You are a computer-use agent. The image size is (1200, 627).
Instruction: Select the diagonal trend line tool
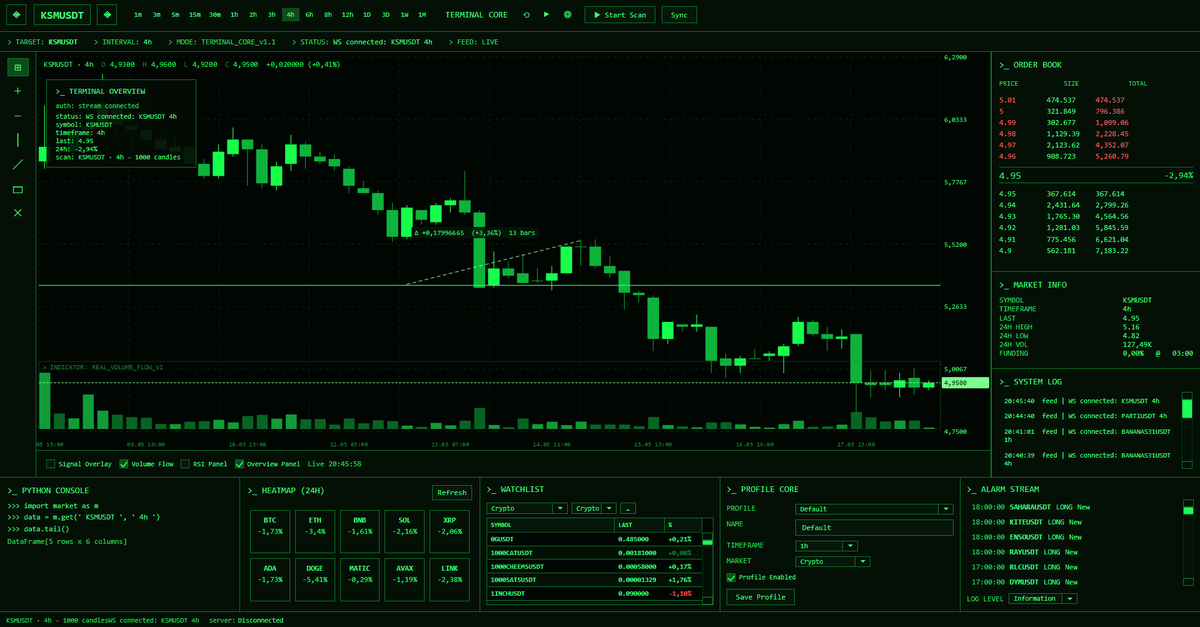coord(18,164)
